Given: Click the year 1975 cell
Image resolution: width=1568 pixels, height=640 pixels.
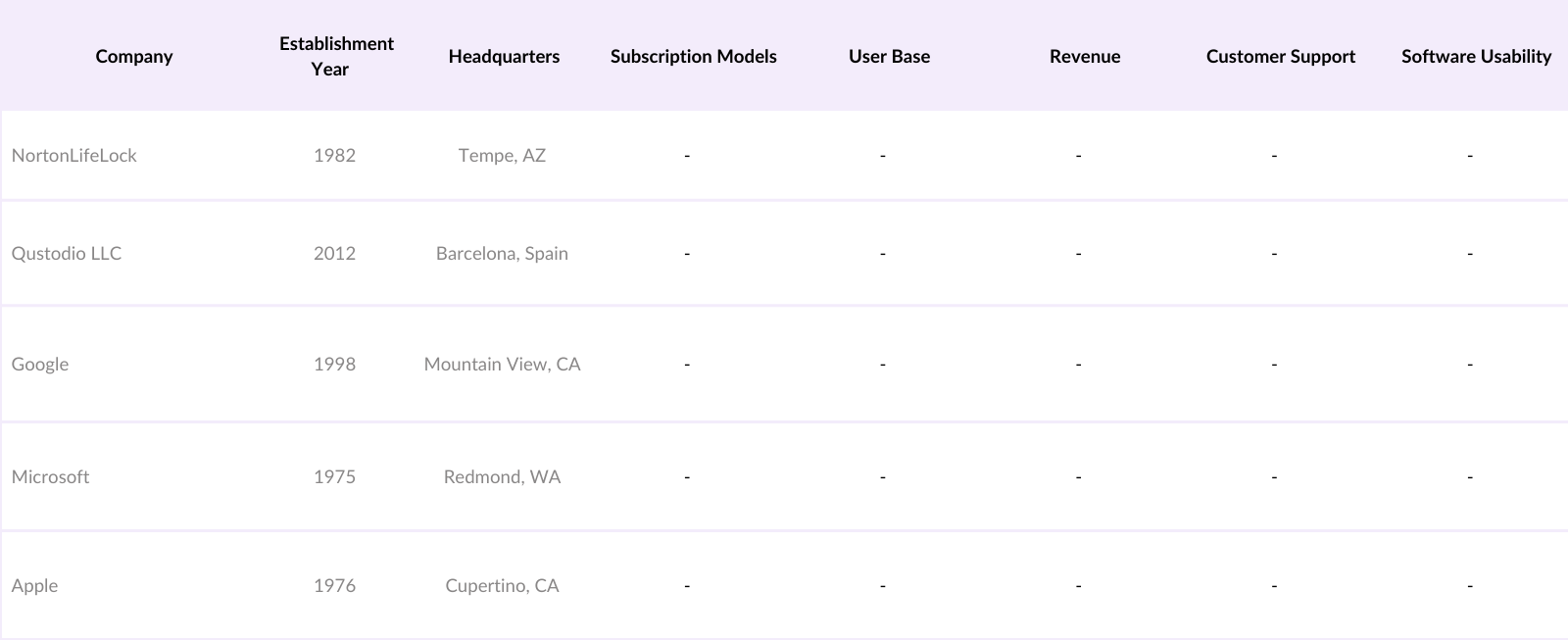Looking at the screenshot, I should click(x=334, y=476).
